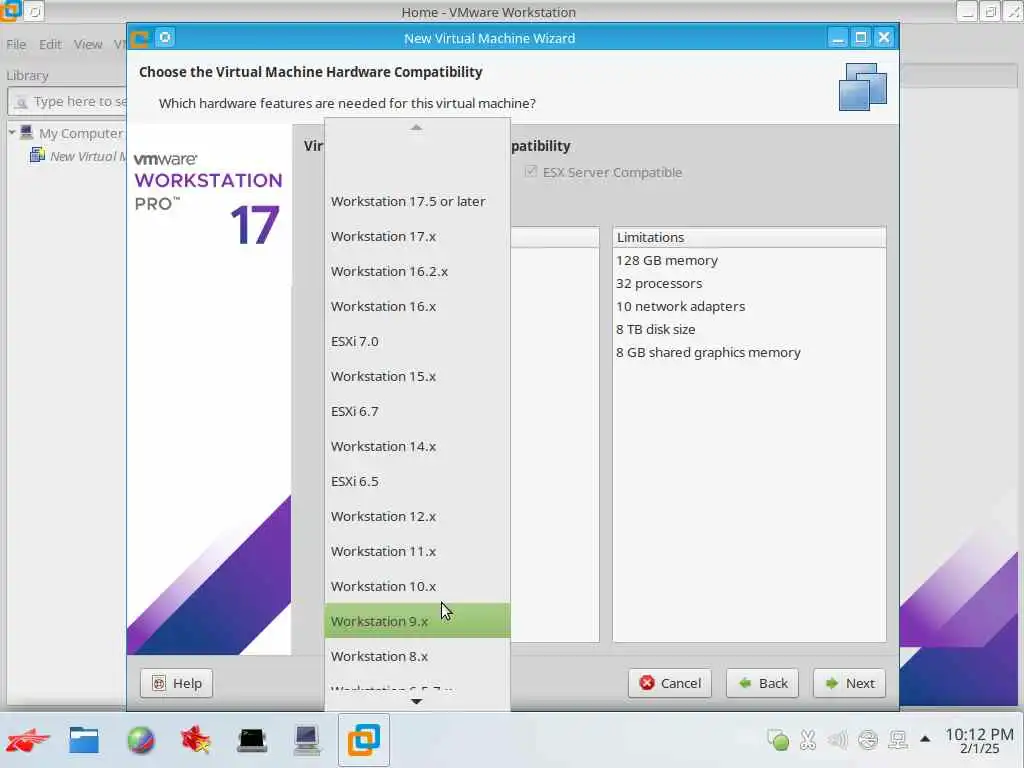Click the green status tray icon
The image size is (1024, 768).
coord(778,740)
